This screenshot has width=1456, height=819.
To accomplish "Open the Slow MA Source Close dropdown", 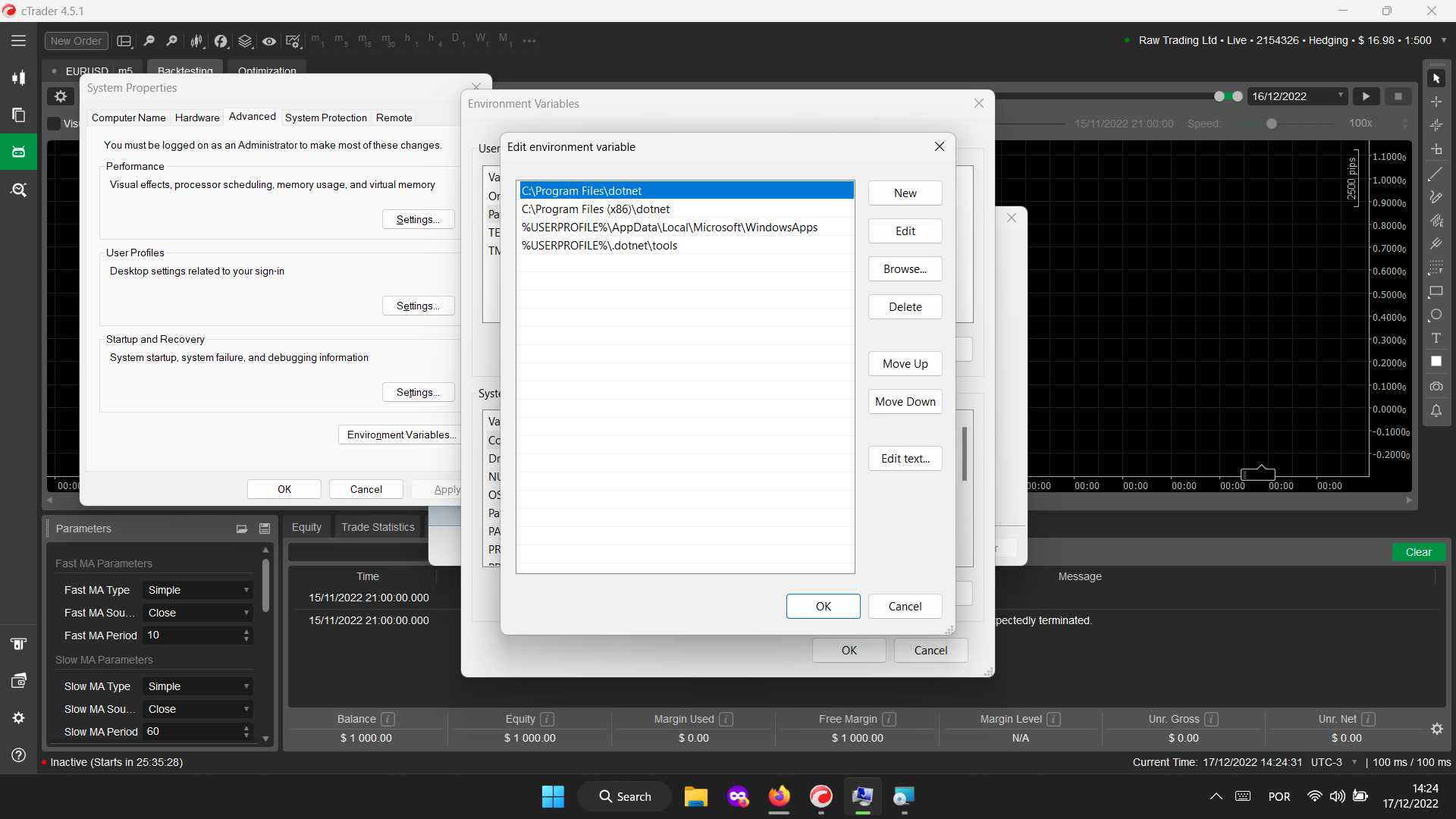I will [198, 709].
